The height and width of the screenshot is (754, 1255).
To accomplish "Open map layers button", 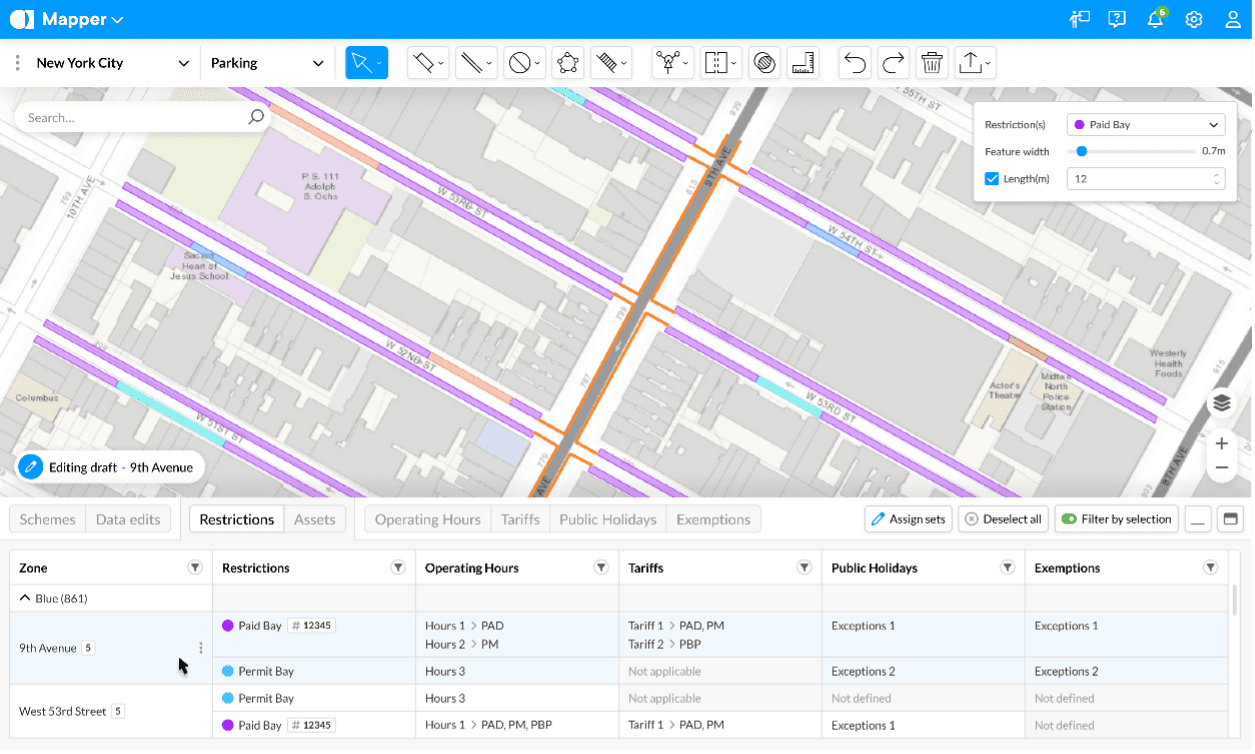I will 1221,403.
